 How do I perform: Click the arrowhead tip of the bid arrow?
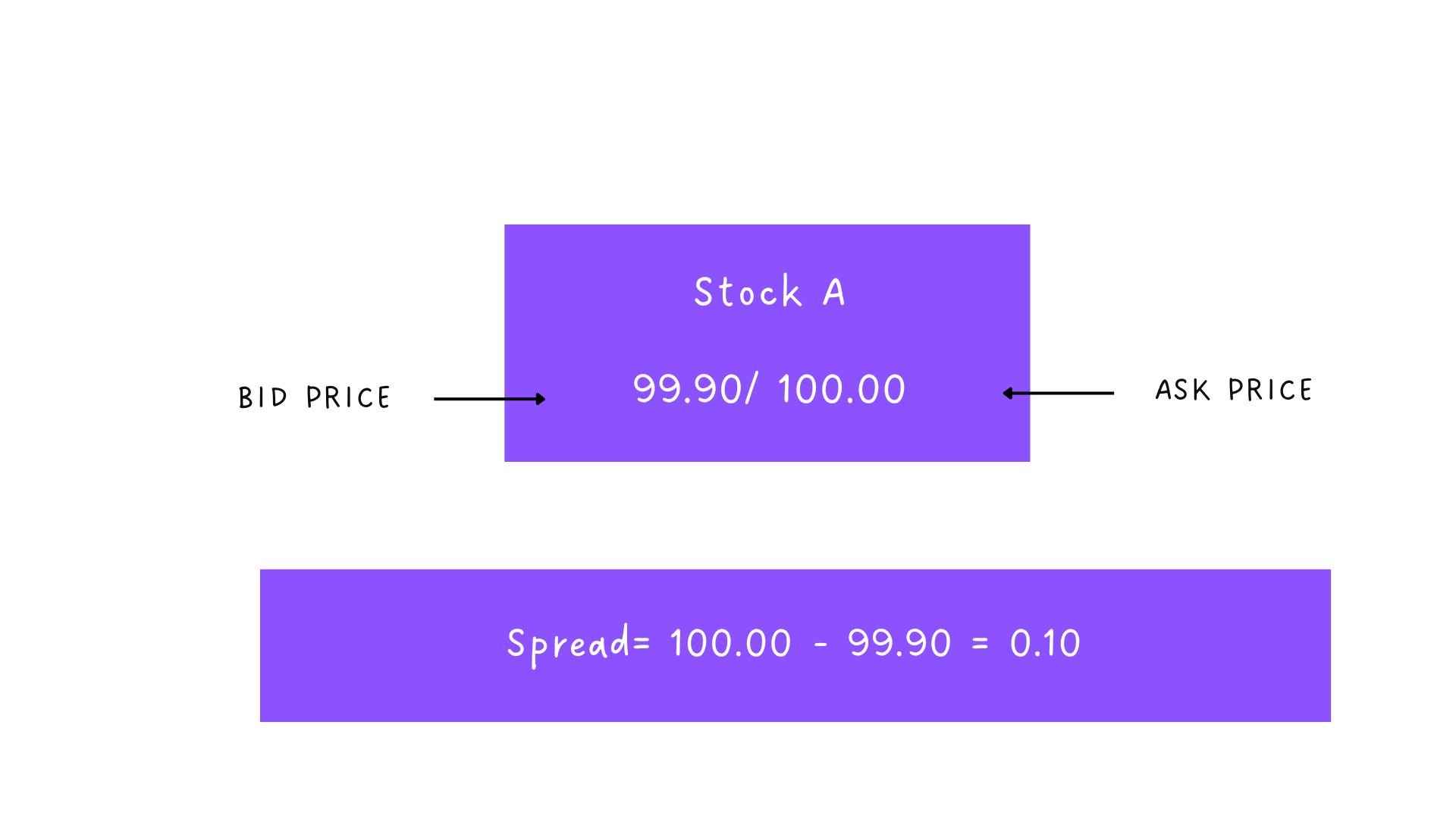[x=542, y=399]
